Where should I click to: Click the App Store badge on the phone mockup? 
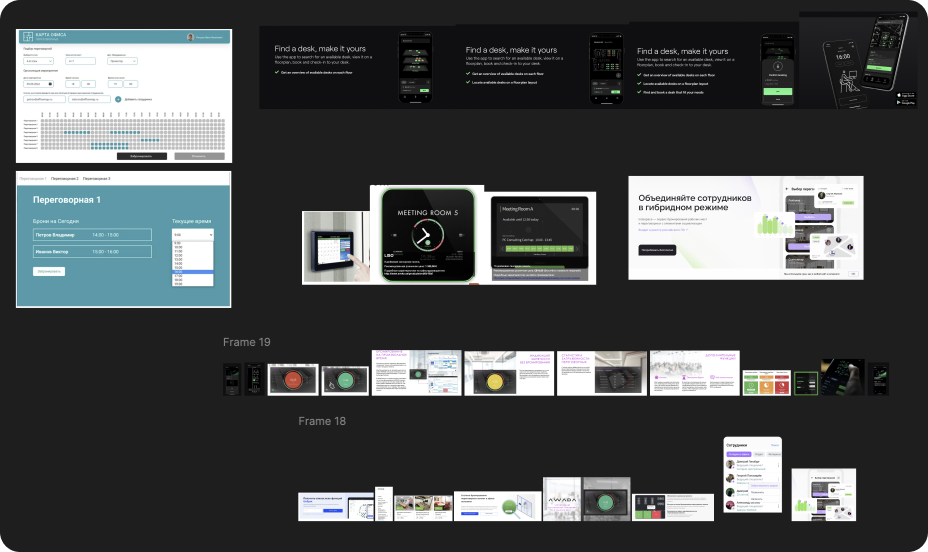click(x=906, y=96)
